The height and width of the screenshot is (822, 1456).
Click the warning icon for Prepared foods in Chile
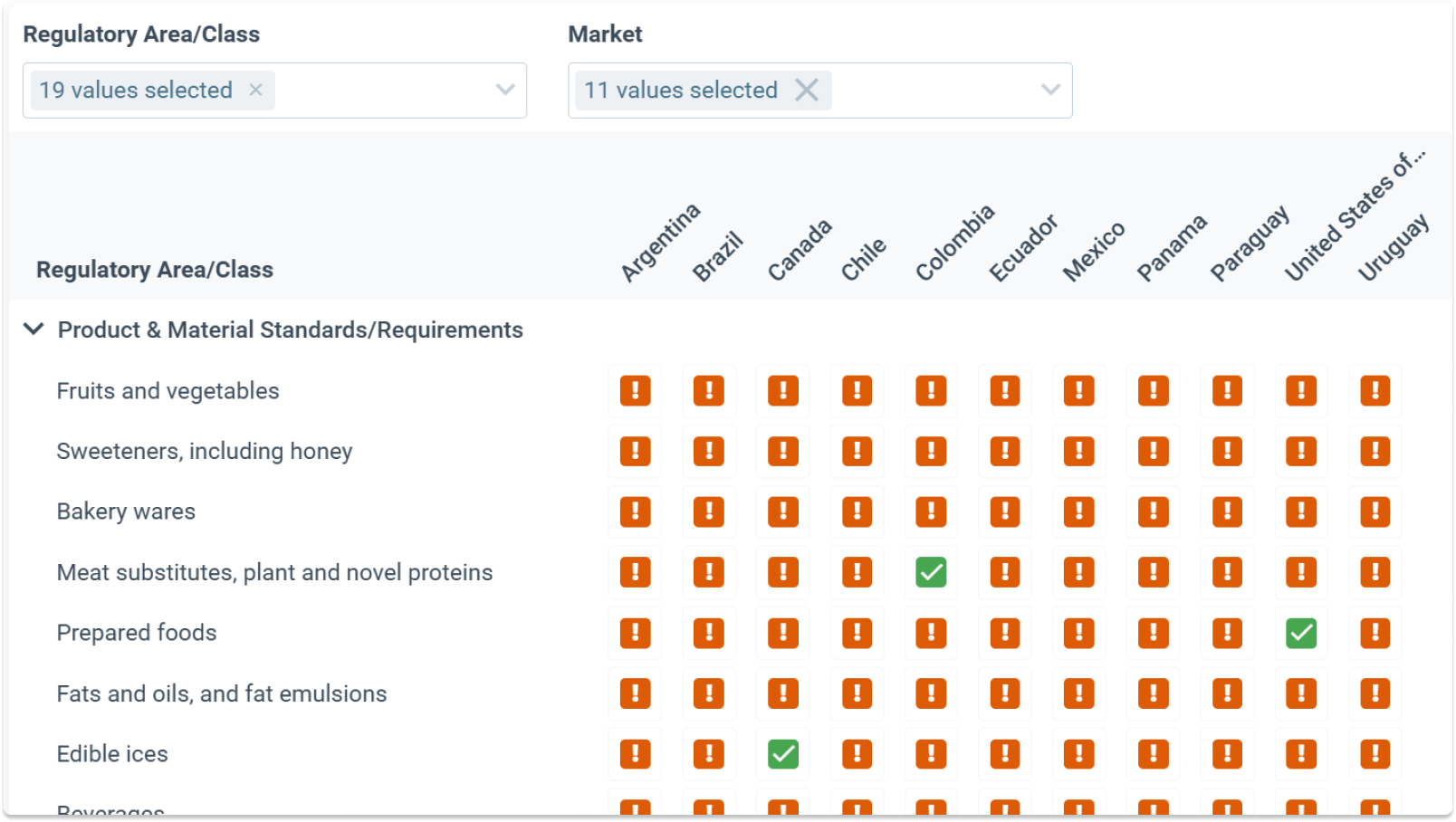click(857, 633)
